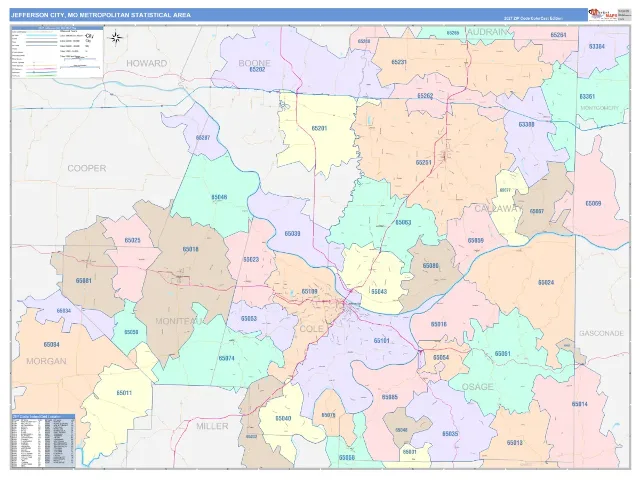Select ZIP code 65011 label

click(124, 393)
